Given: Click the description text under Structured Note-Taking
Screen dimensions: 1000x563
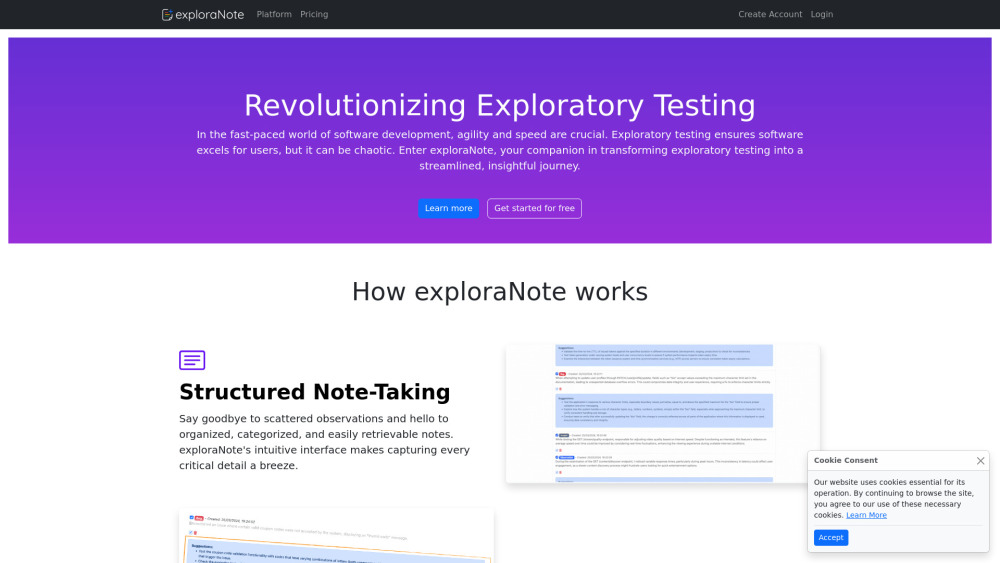Looking at the screenshot, I should (x=324, y=442).
